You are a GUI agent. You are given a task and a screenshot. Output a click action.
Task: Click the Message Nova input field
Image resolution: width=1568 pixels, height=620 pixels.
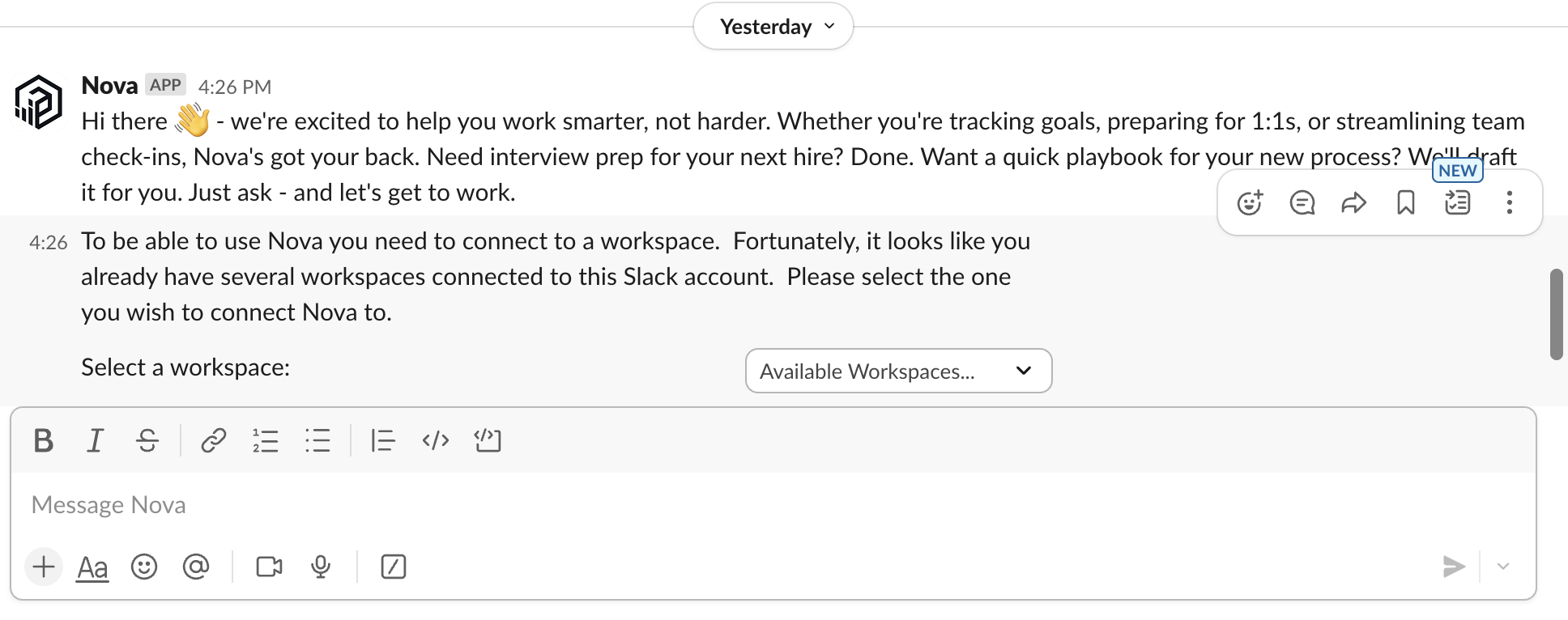[x=324, y=504]
